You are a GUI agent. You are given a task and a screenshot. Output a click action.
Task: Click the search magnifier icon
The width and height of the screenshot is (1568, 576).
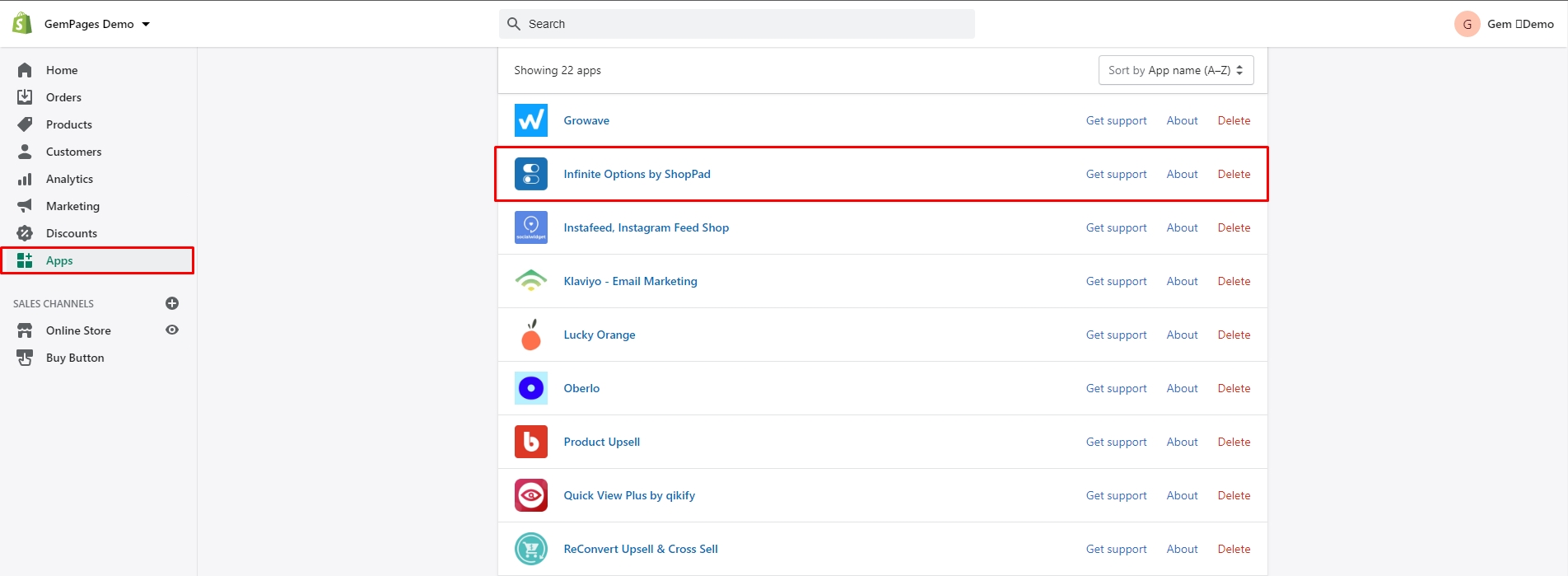[514, 24]
